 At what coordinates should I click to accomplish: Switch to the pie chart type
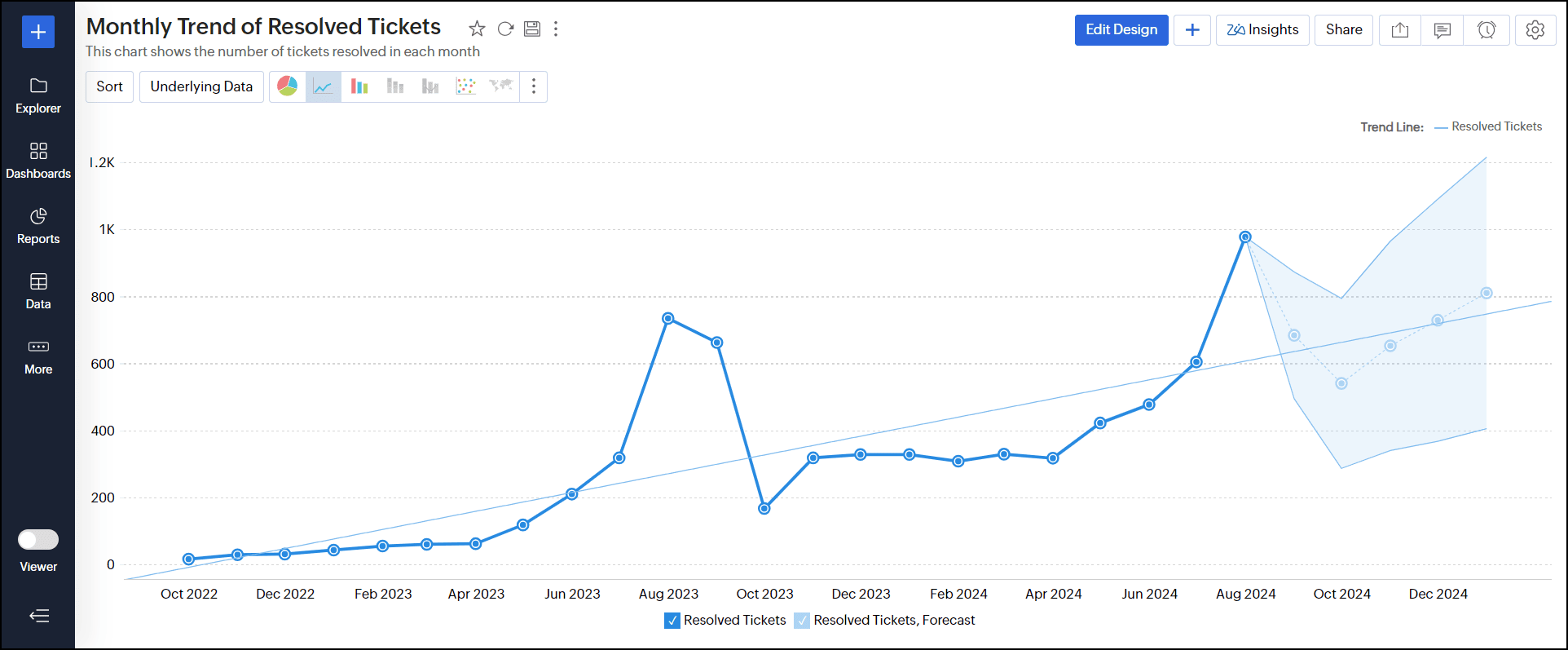click(288, 86)
